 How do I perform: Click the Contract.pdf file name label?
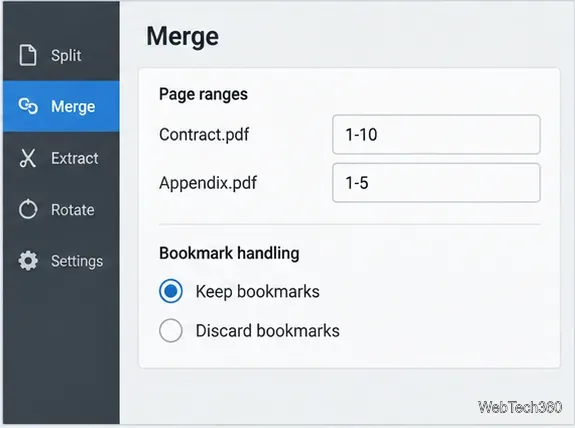(204, 135)
